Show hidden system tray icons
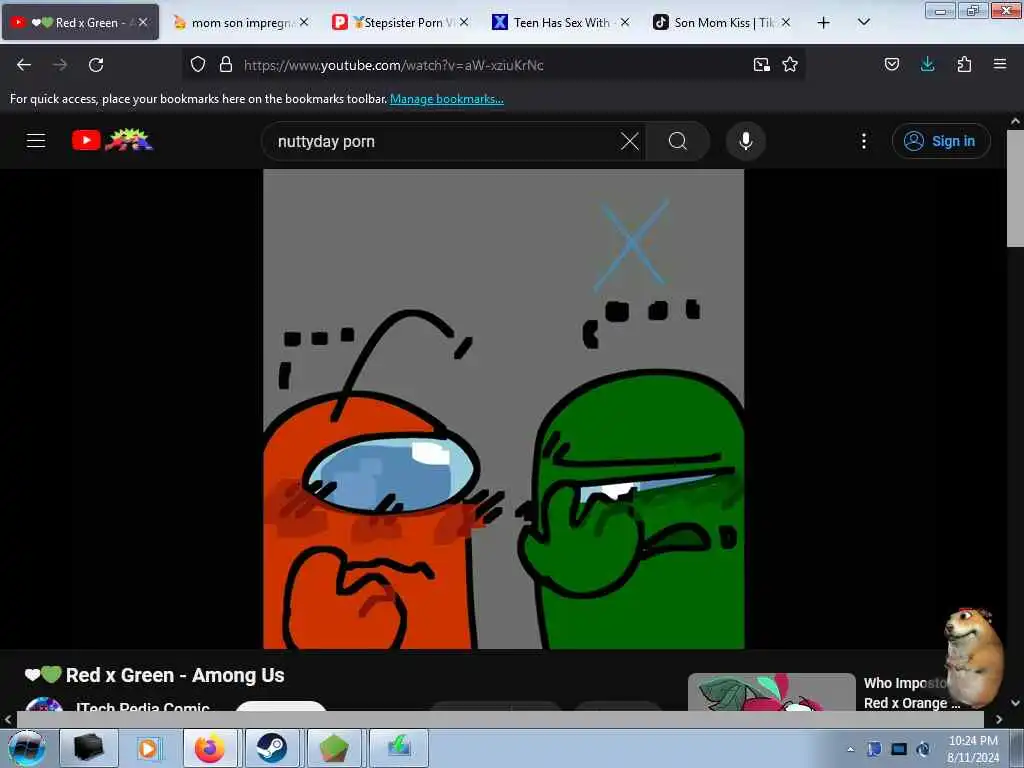 click(x=850, y=749)
